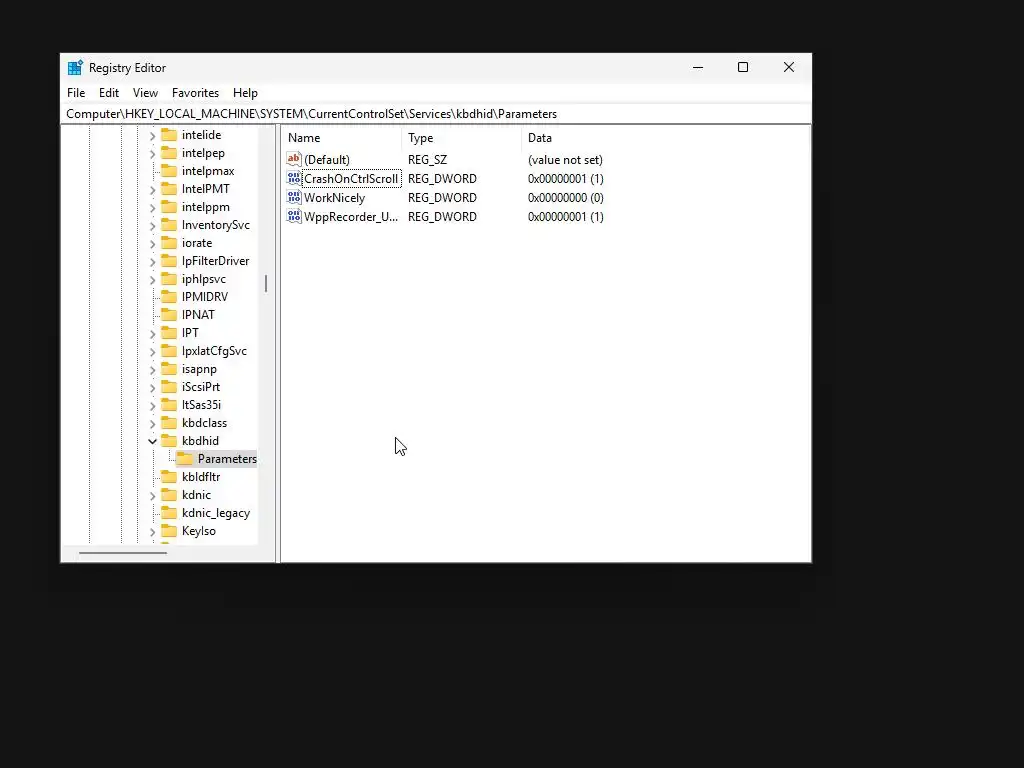Viewport: 1024px width, 768px height.
Task: Open the Help menu
Action: [245, 93]
